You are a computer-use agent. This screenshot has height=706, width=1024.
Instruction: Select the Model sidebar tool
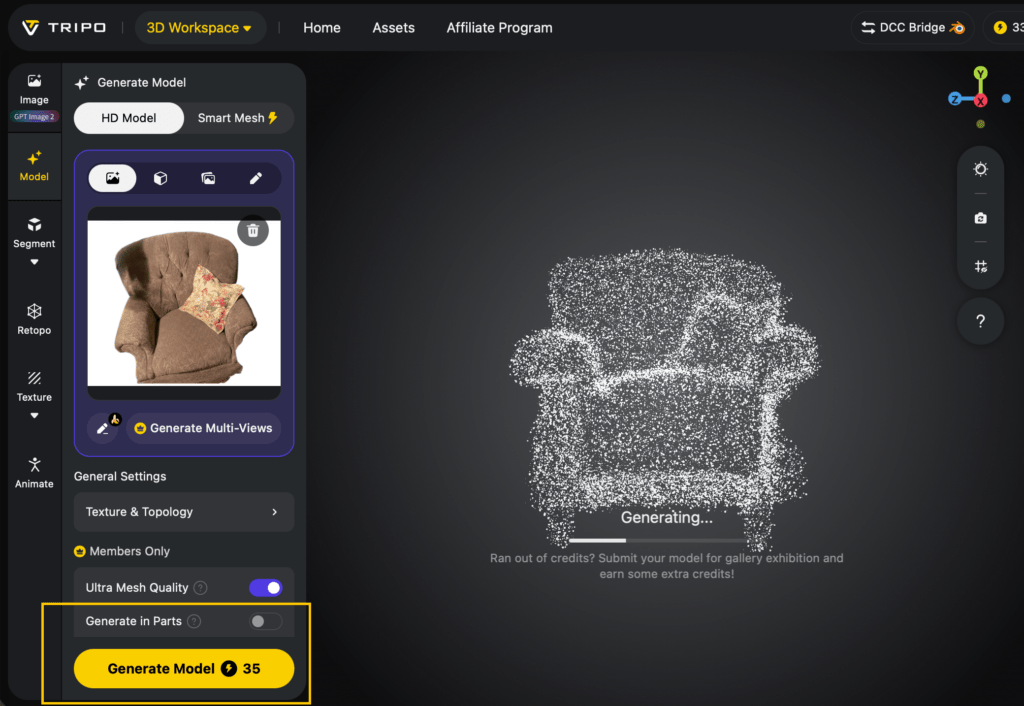[34, 166]
